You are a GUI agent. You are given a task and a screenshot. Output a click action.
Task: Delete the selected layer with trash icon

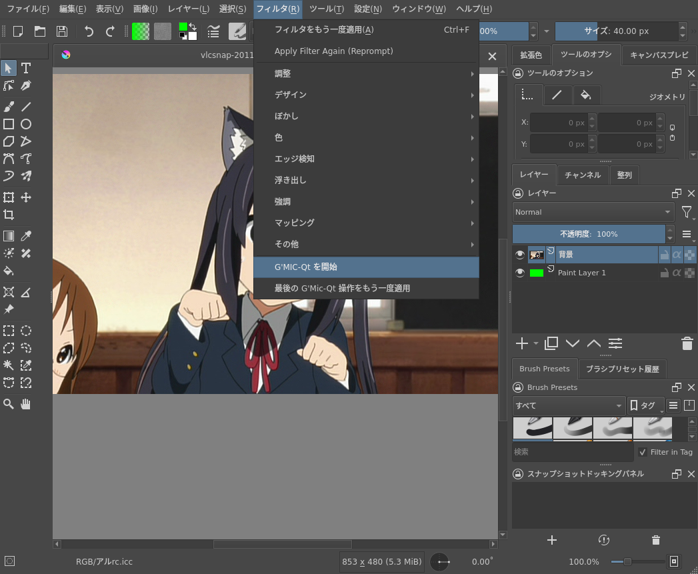pos(687,344)
